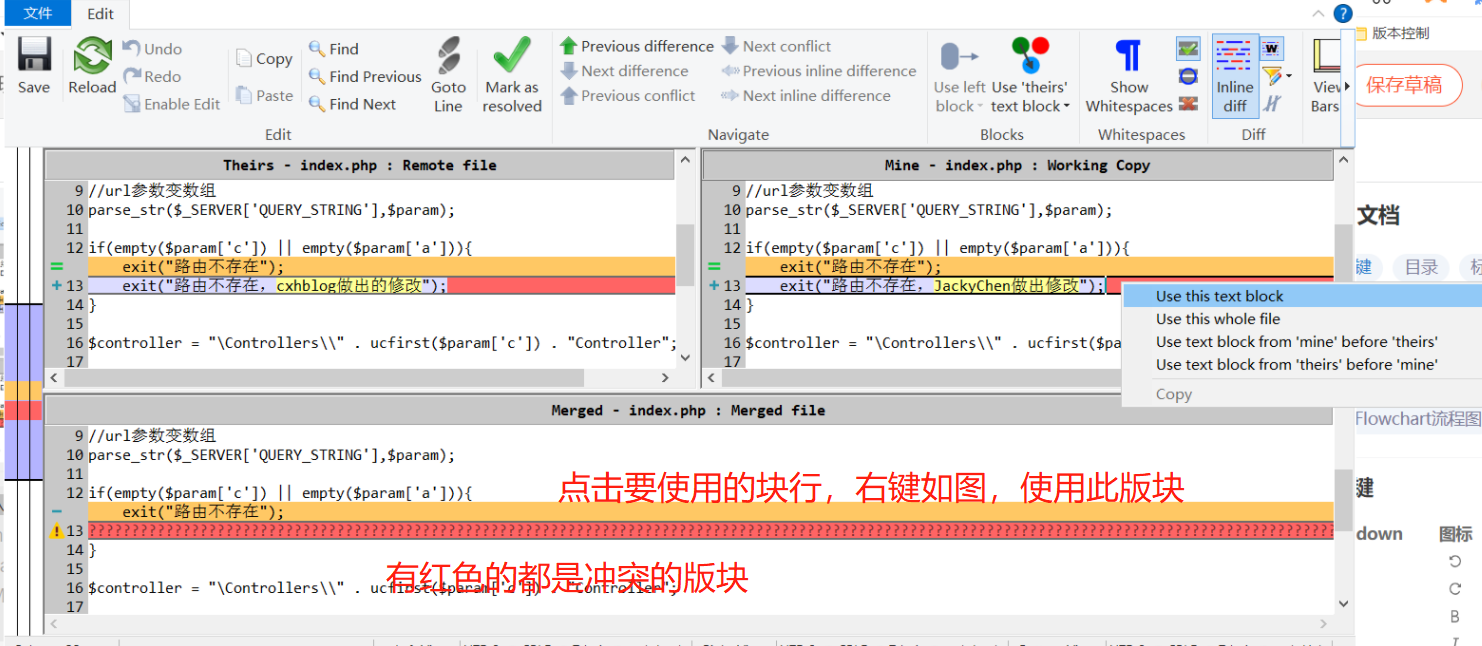The width and height of the screenshot is (1482, 646).
Task: Click the Use left block icon
Action: (x=960, y=56)
